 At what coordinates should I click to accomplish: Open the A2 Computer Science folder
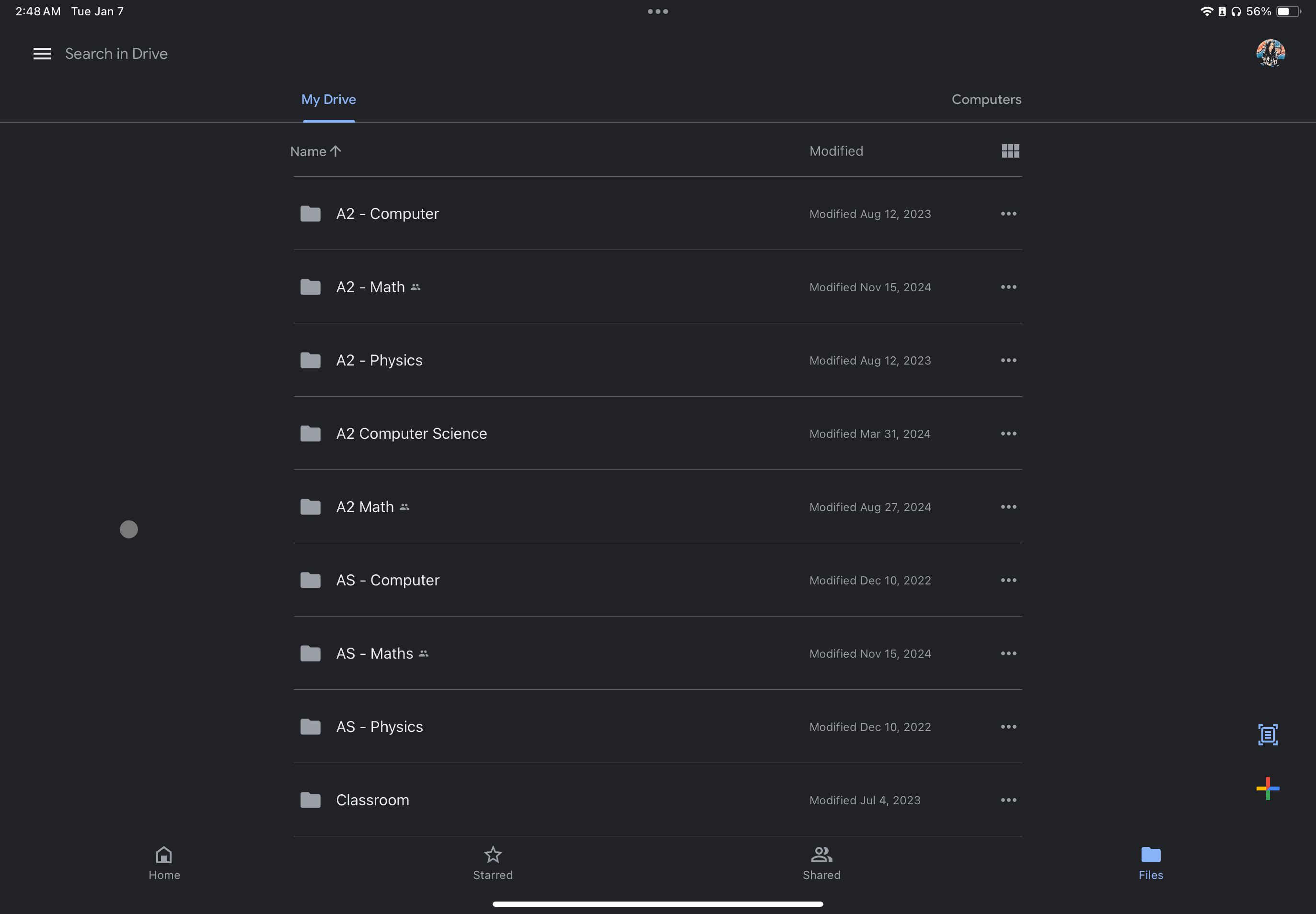pyautogui.click(x=411, y=434)
